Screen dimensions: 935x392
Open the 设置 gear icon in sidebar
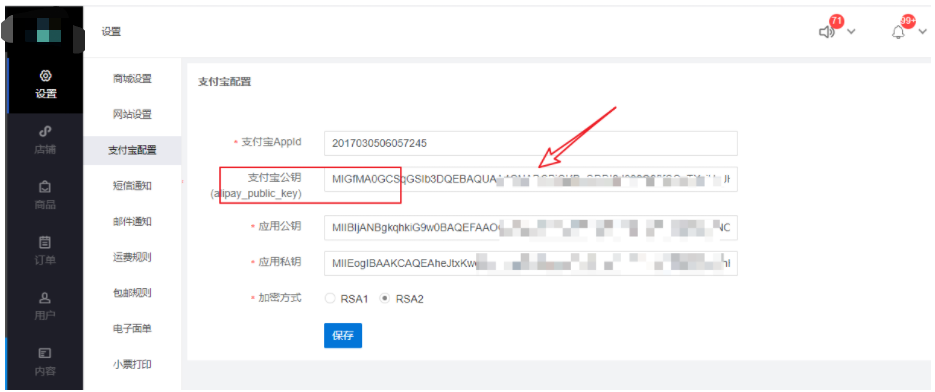click(45, 76)
